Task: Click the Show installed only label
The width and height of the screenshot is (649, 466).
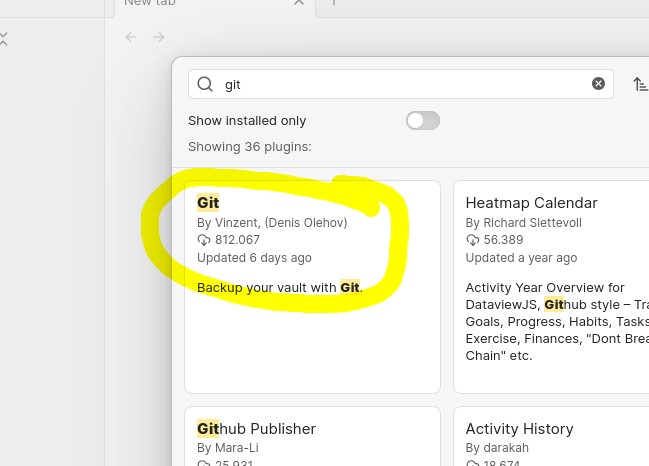Action: pos(247,121)
